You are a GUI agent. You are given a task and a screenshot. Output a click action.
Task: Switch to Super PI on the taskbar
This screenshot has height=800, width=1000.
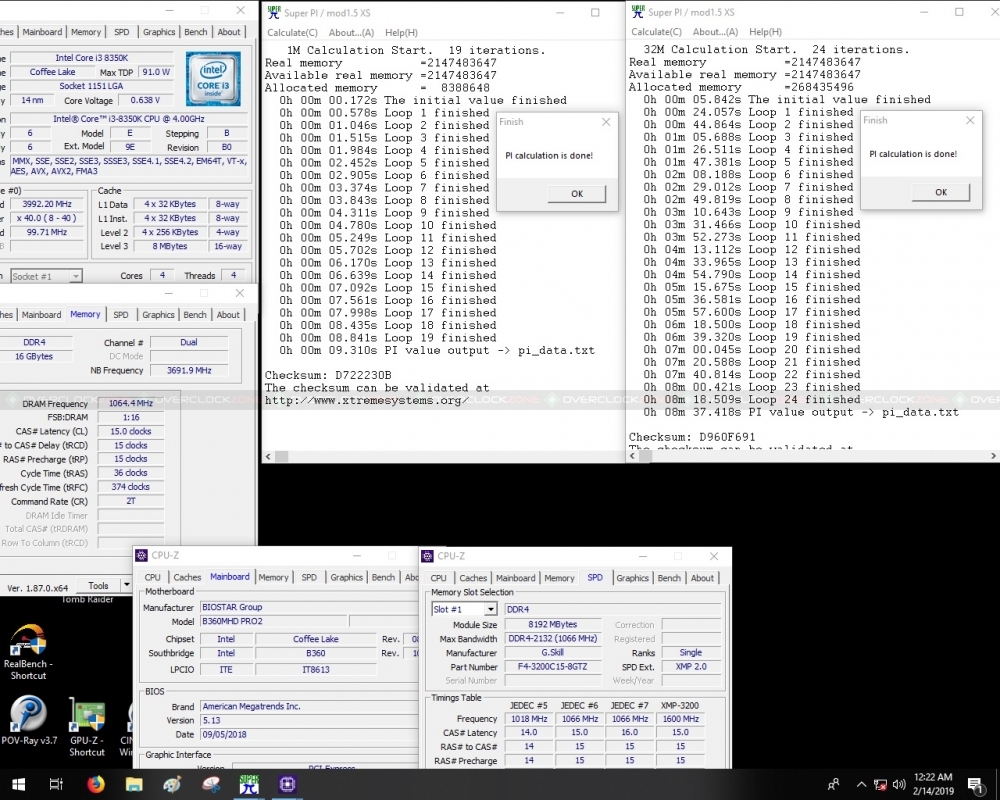pyautogui.click(x=249, y=784)
